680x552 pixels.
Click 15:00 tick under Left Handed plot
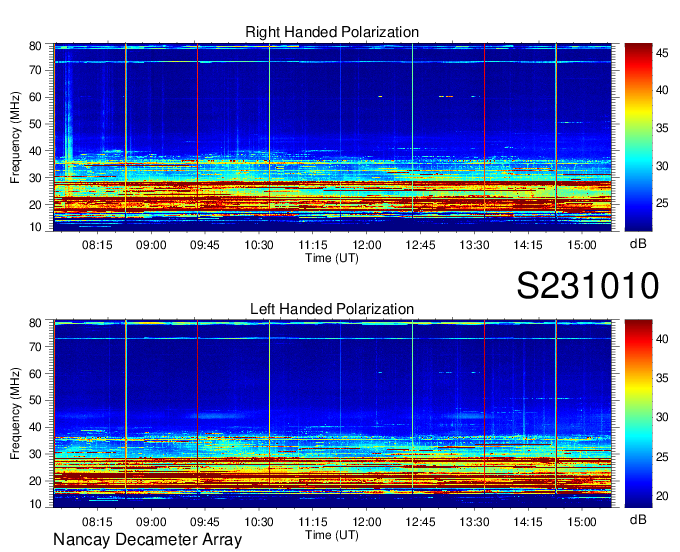[x=582, y=522]
